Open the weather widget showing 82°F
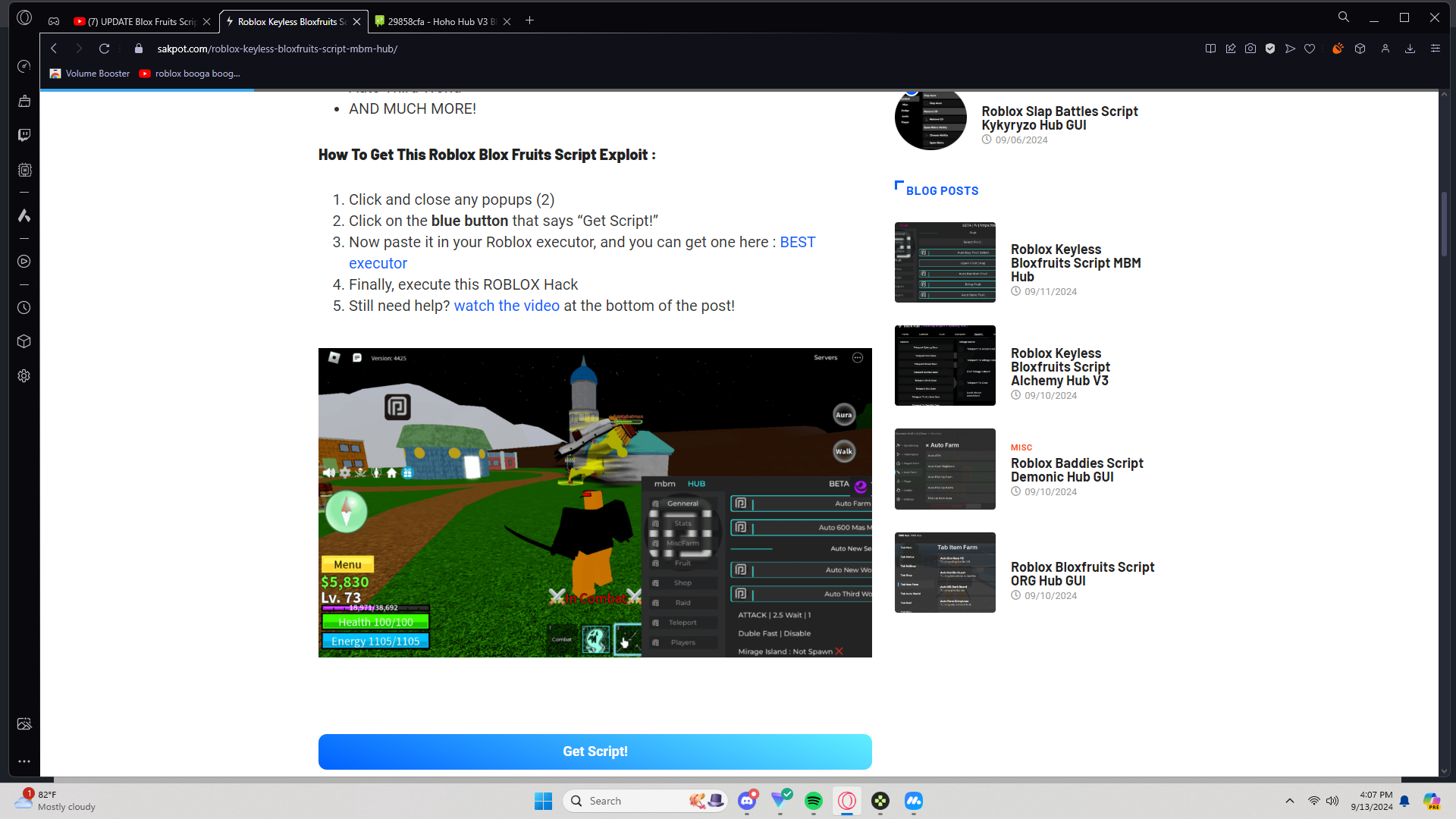 tap(56, 801)
